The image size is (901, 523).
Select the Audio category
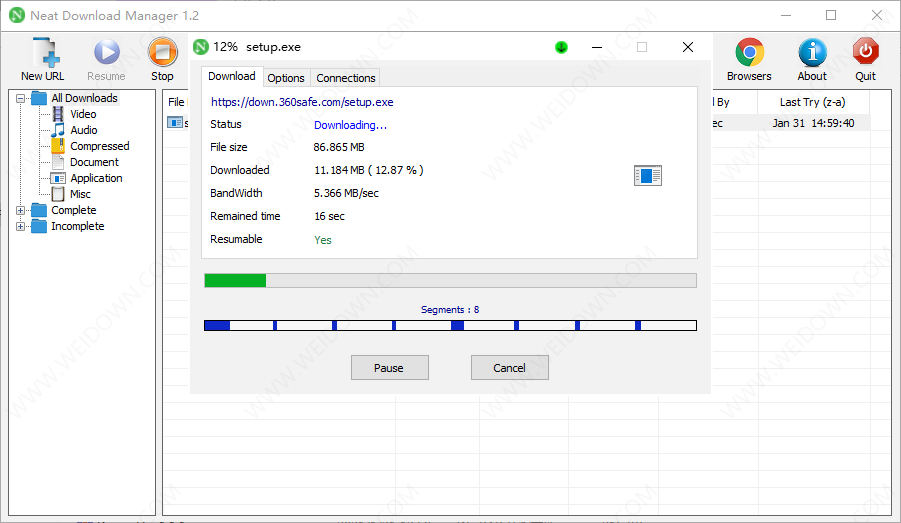(x=83, y=130)
